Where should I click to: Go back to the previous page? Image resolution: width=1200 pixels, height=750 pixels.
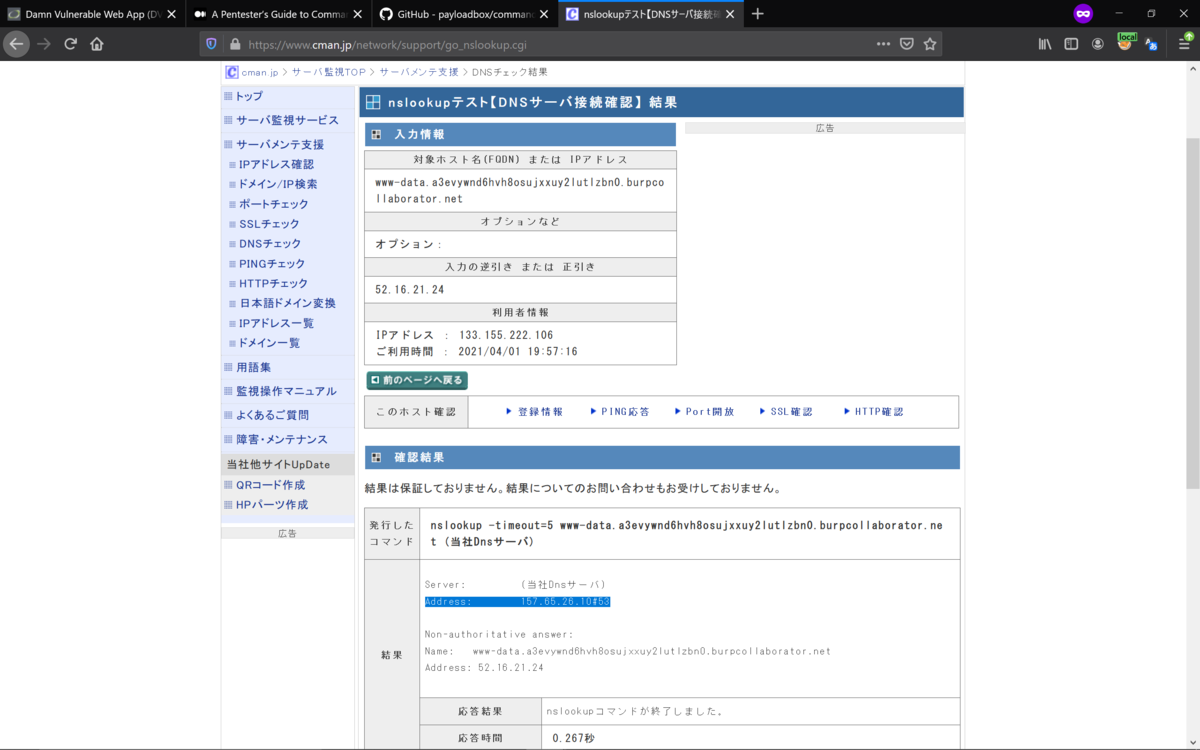[x=16, y=44]
